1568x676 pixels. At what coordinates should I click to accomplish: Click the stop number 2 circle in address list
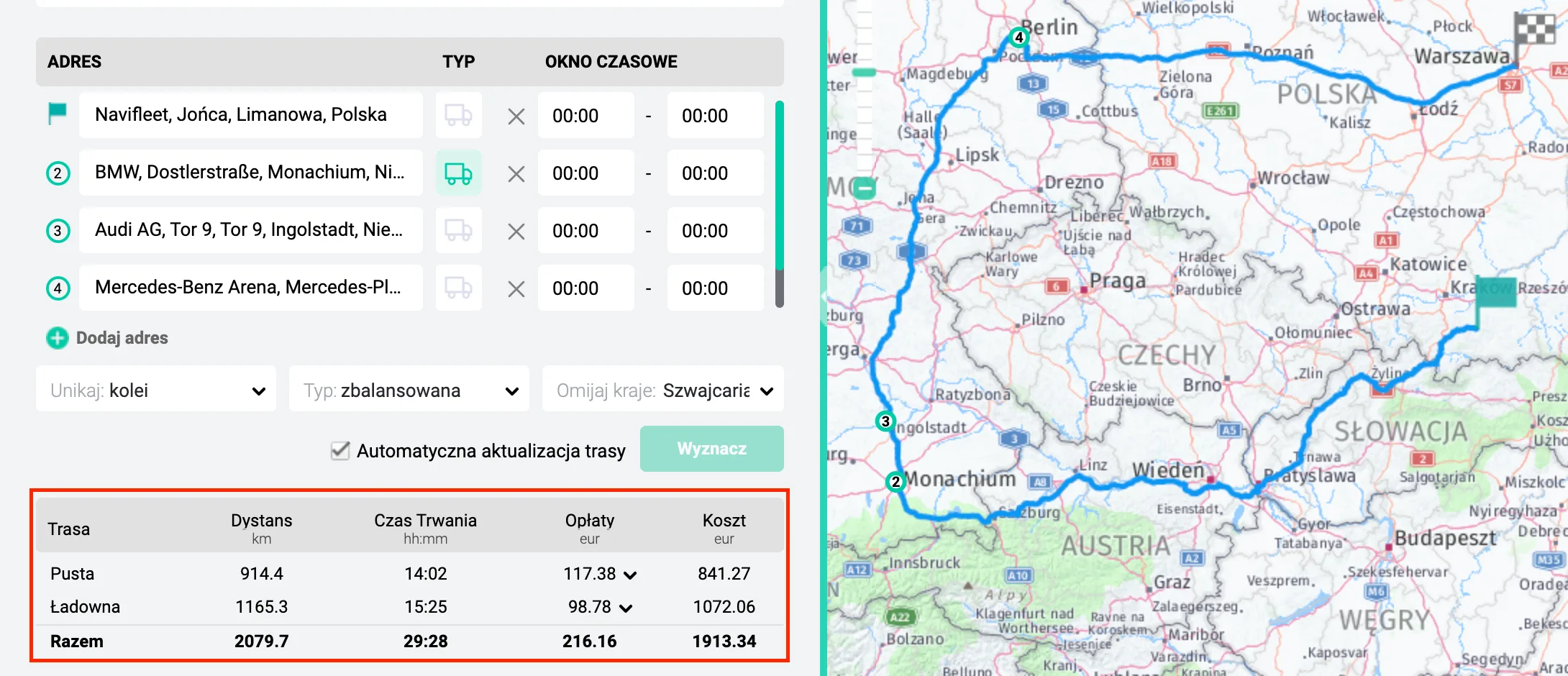point(58,173)
